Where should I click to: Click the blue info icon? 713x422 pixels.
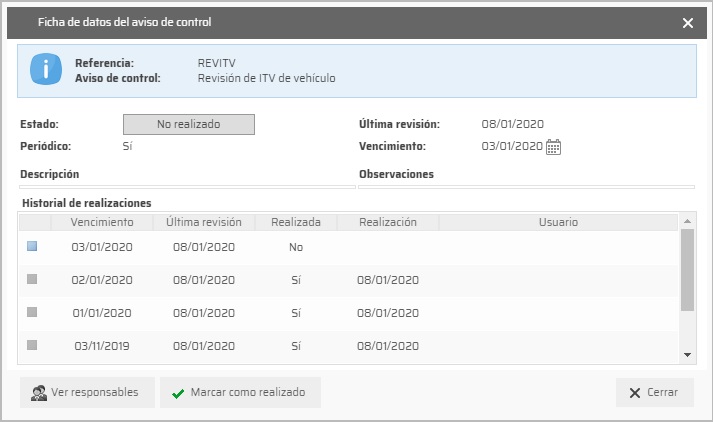[46, 70]
